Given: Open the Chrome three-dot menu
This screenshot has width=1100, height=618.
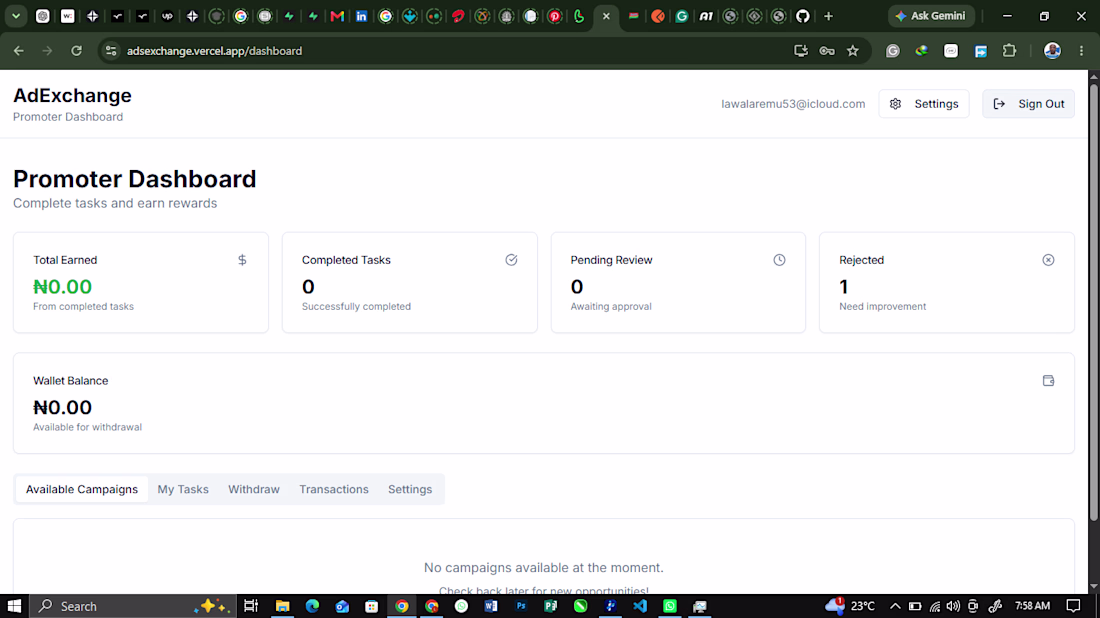Looking at the screenshot, I should coord(1082,51).
